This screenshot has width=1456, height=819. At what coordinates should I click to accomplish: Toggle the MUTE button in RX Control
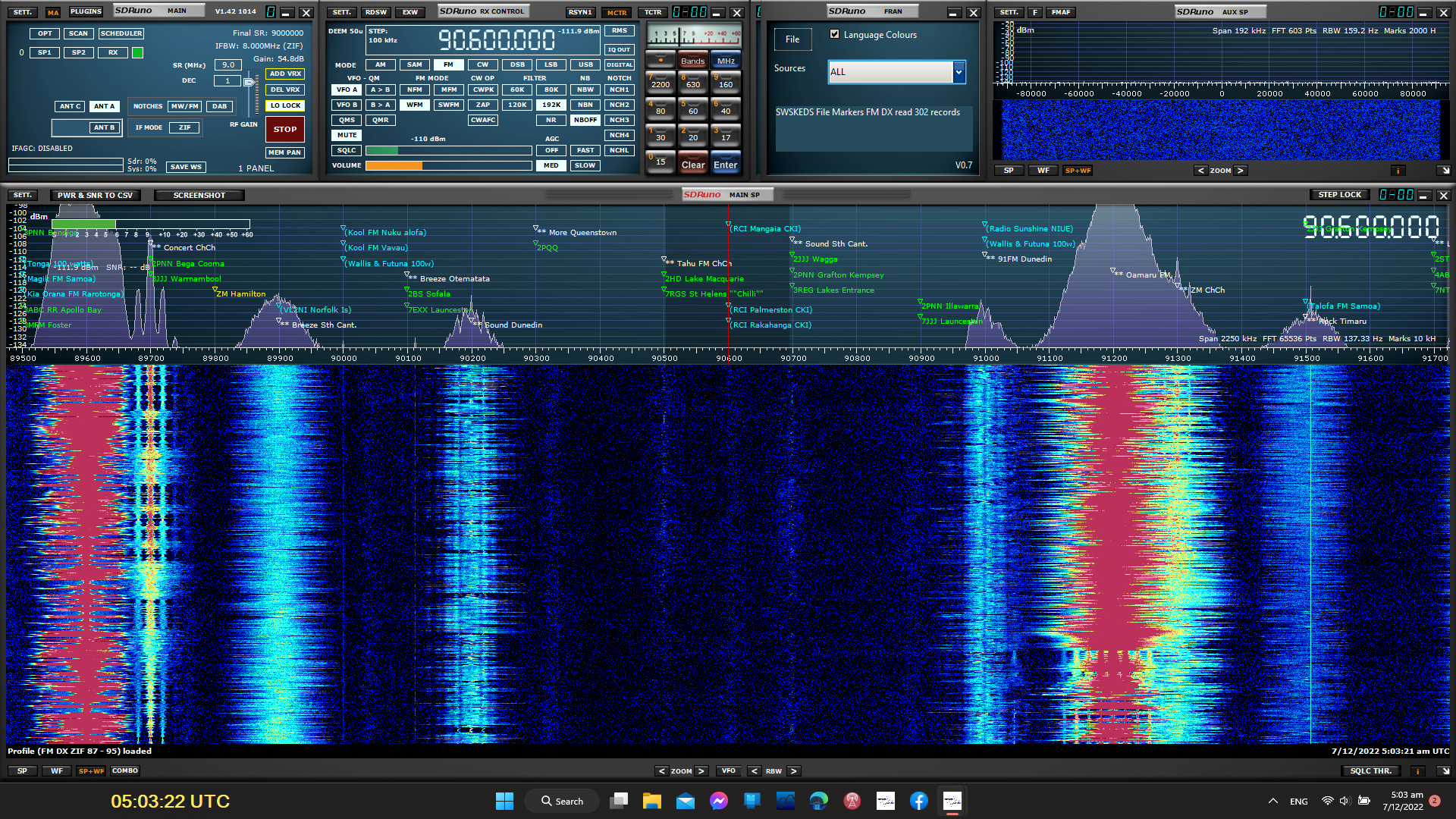coord(347,135)
